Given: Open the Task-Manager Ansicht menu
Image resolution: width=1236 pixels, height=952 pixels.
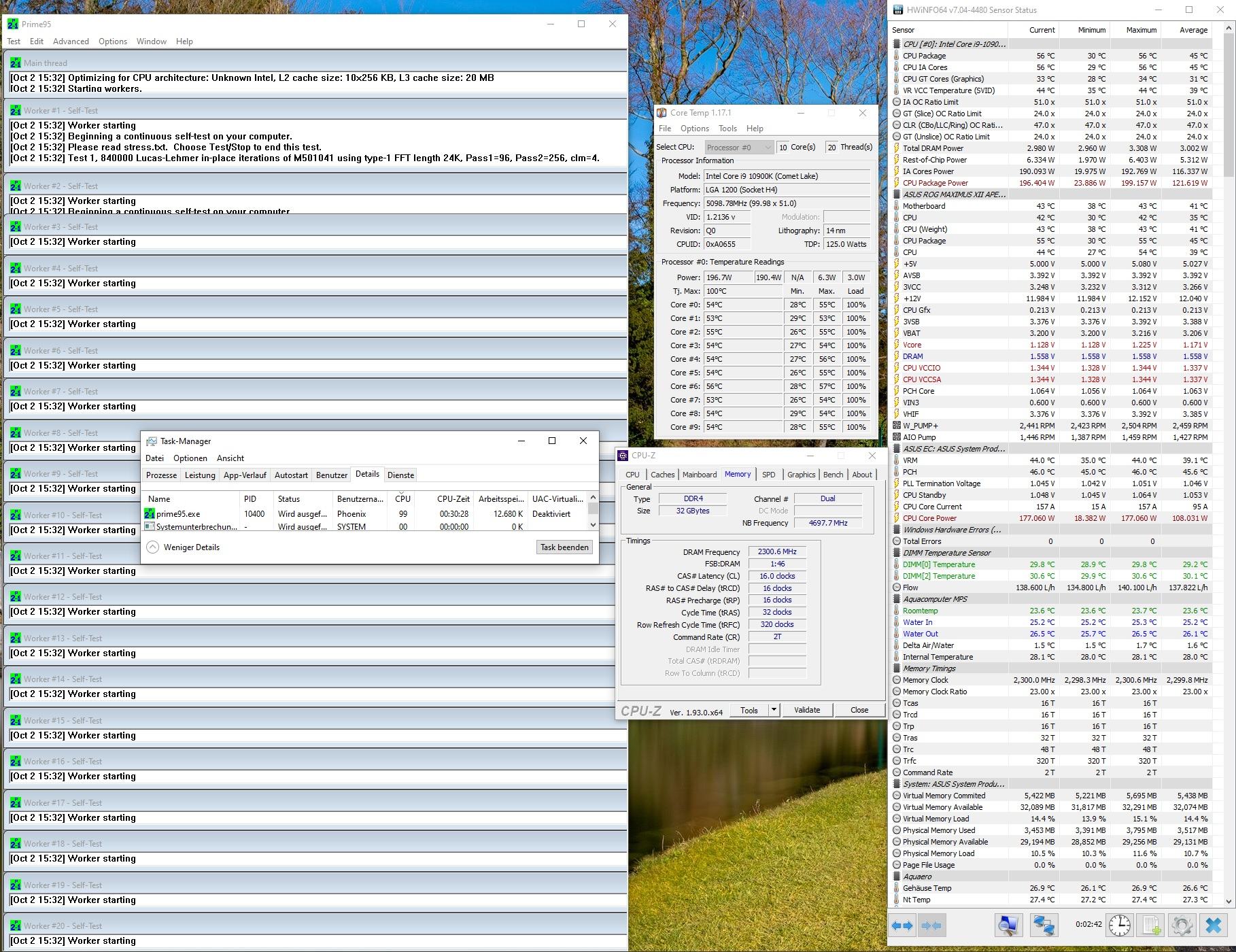Looking at the screenshot, I should coord(230,458).
